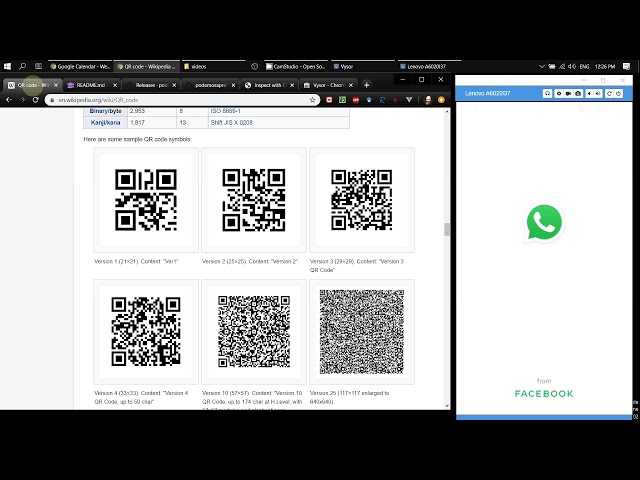Click the round clock icon on the taskbar
640x480 pixels.
(255, 66)
